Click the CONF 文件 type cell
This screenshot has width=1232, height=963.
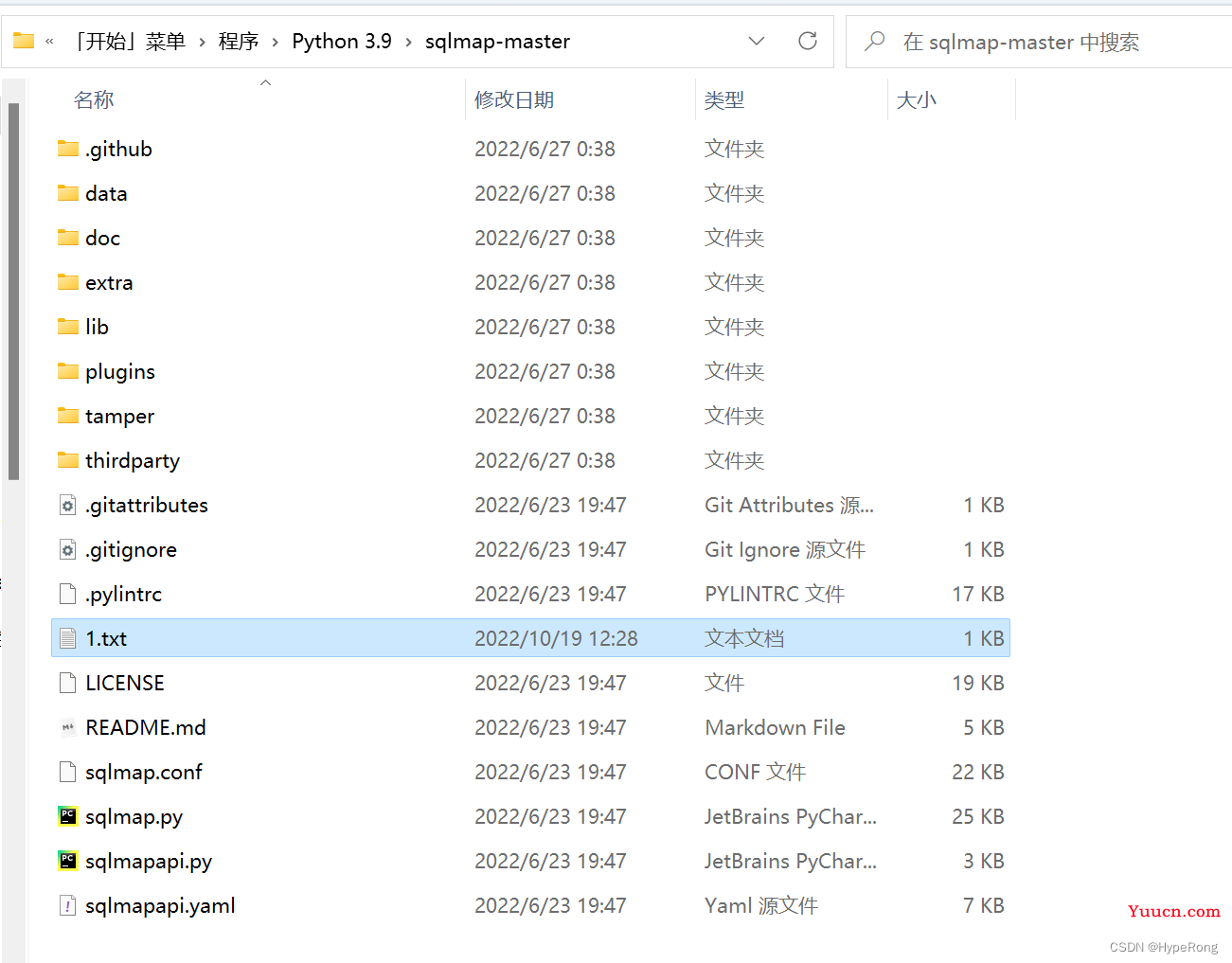pyautogui.click(x=755, y=772)
